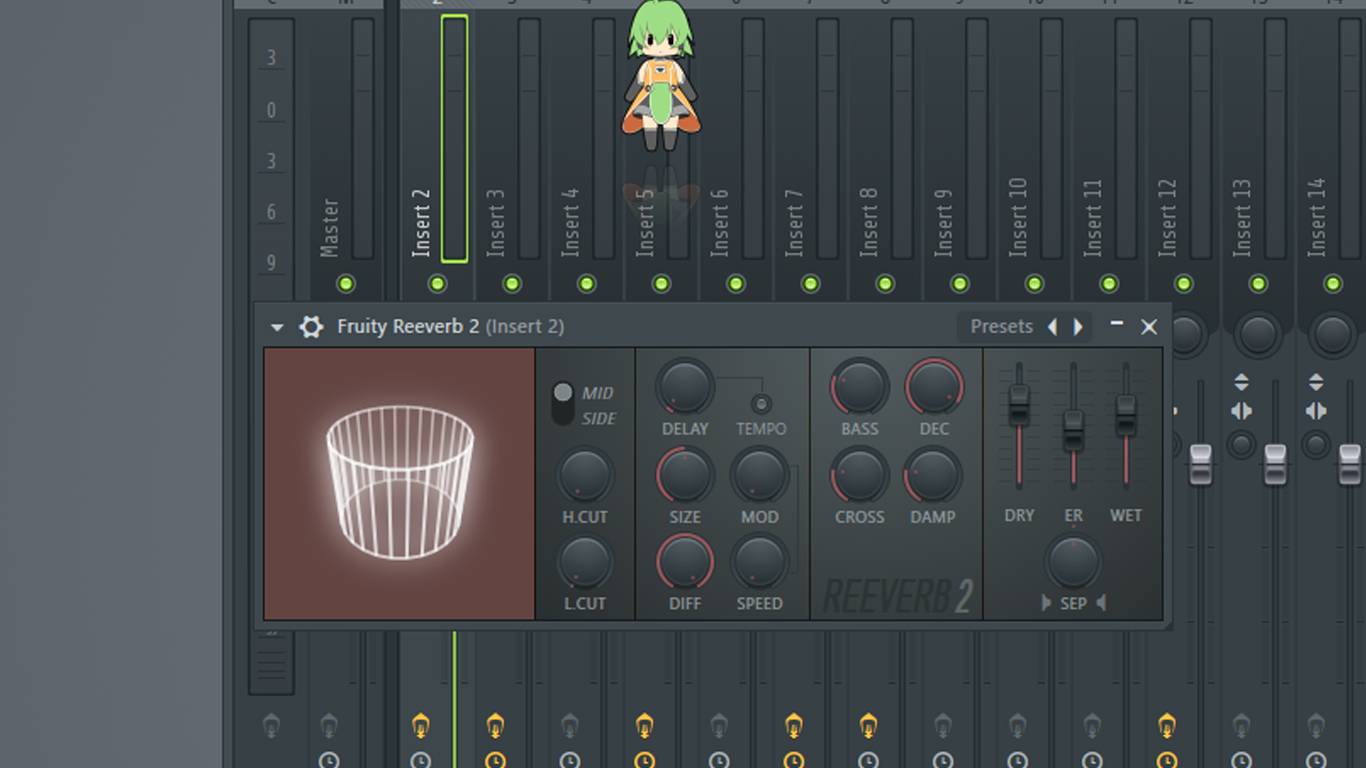The height and width of the screenshot is (768, 1366).
Task: Go to the next Reeverb preset
Action: (x=1078, y=327)
